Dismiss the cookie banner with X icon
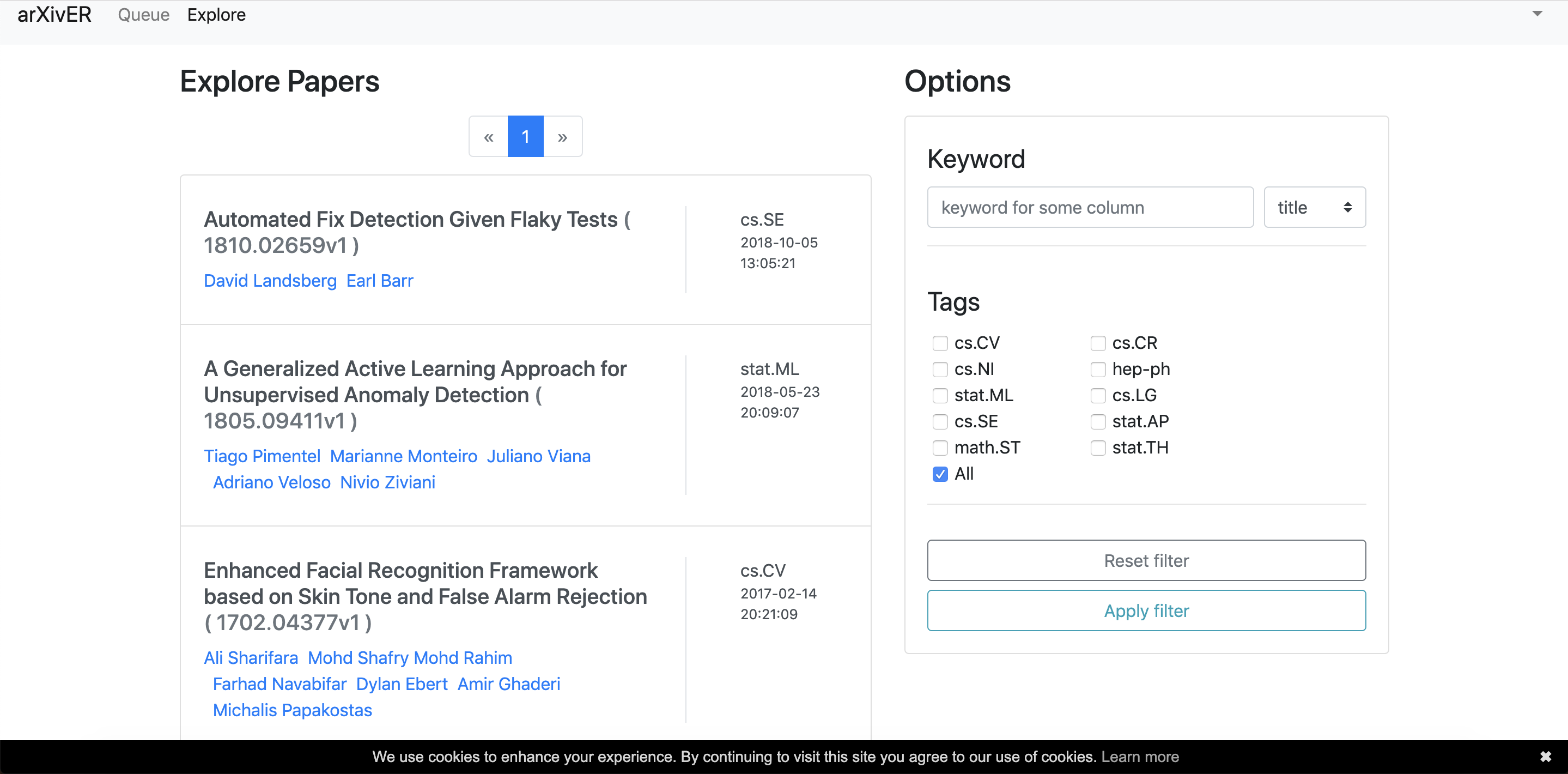The height and width of the screenshot is (774, 1568). click(x=1545, y=757)
